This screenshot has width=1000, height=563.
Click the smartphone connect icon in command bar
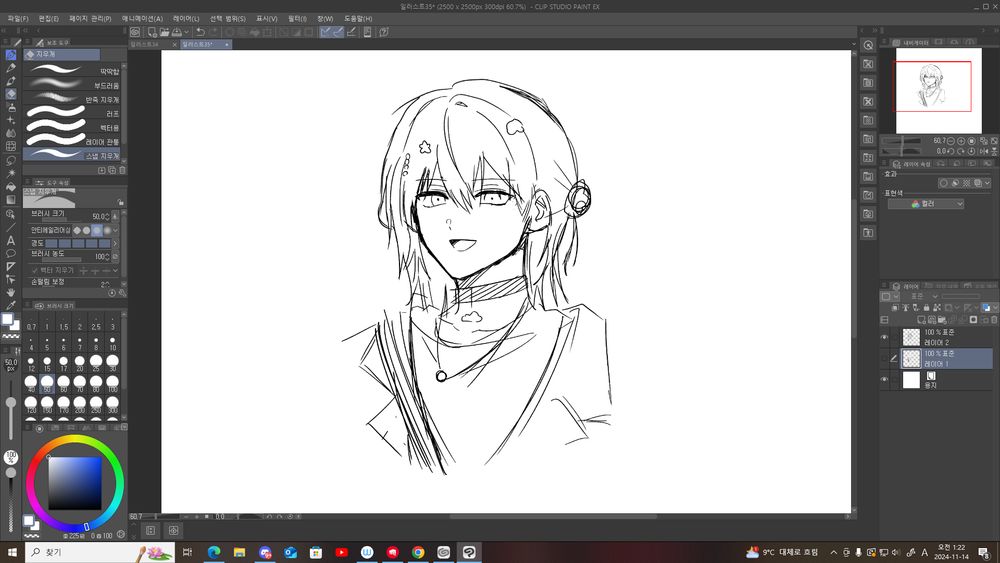click(x=367, y=32)
